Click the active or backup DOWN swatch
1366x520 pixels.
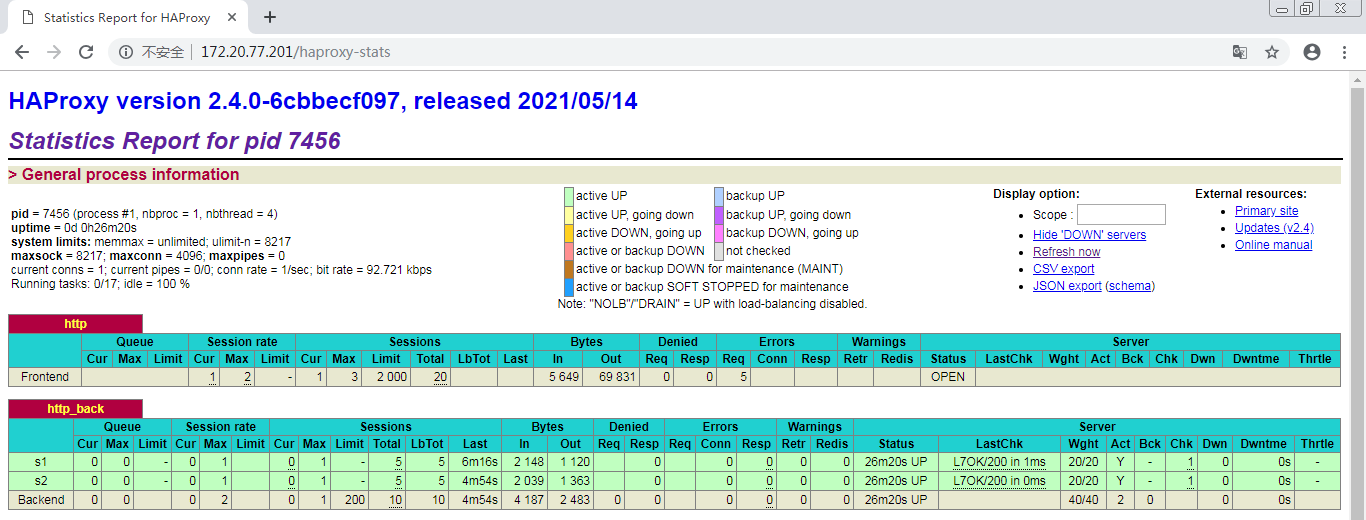pos(569,251)
